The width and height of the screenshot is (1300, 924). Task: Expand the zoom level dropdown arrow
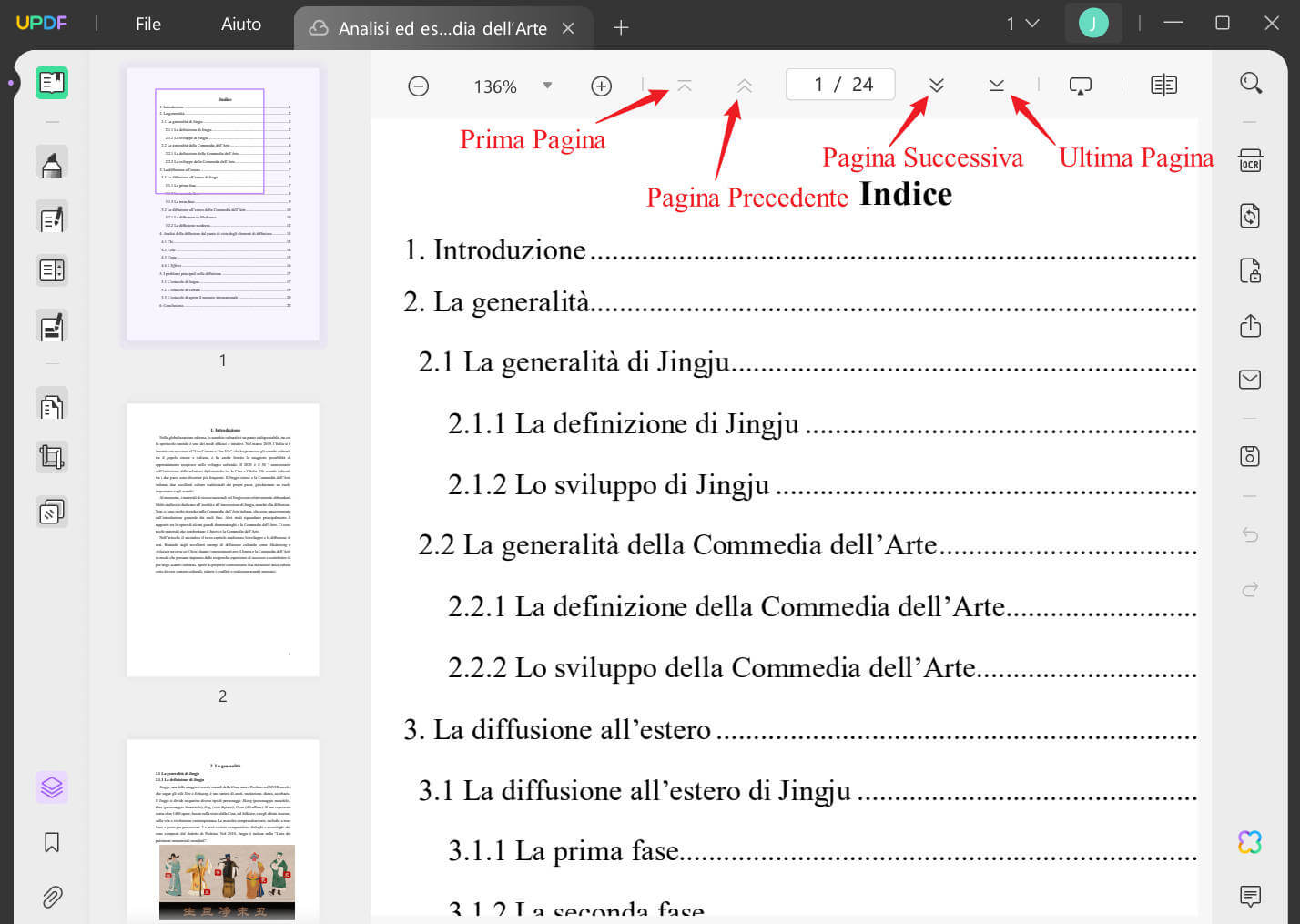547,86
